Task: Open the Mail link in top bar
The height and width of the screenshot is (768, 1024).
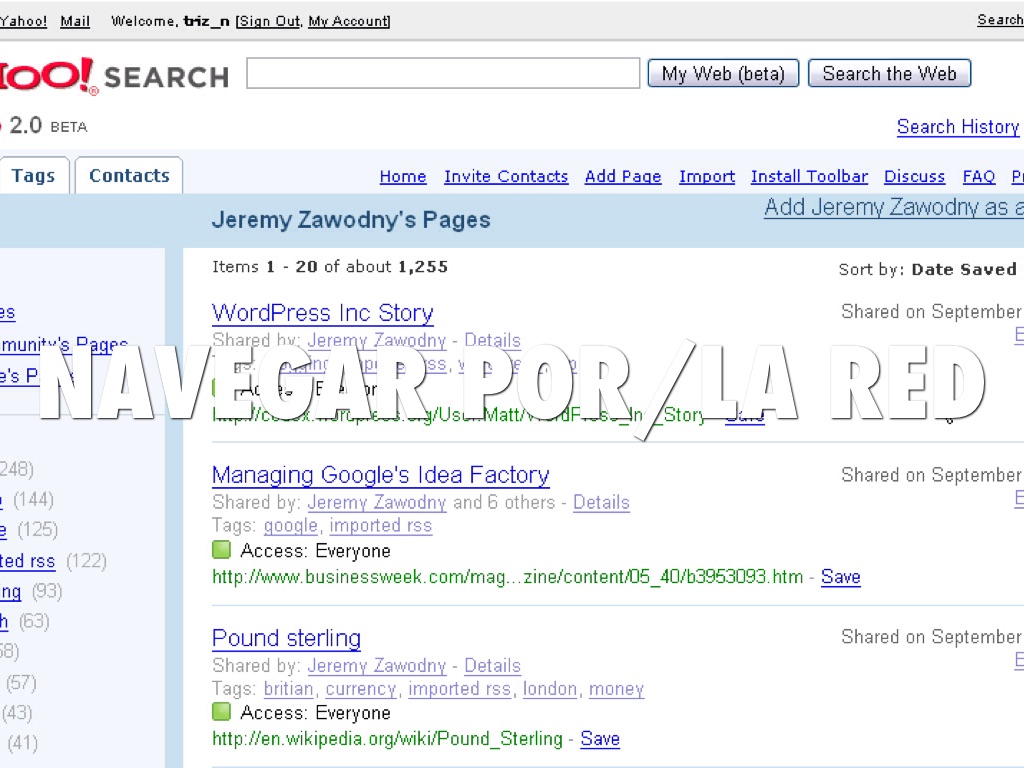Action: pos(75,21)
